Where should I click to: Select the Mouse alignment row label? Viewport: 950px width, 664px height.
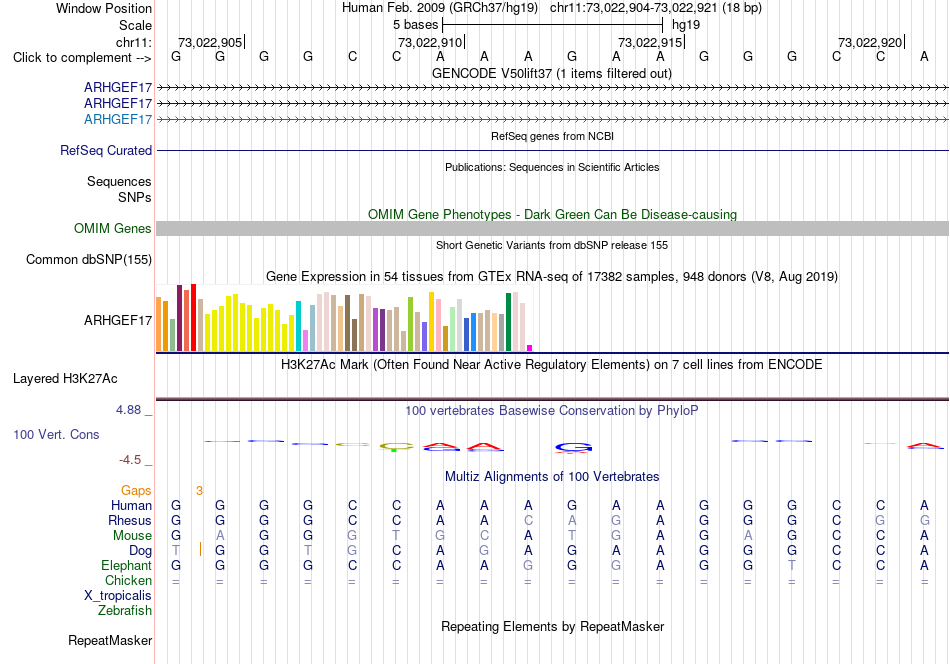(132, 536)
